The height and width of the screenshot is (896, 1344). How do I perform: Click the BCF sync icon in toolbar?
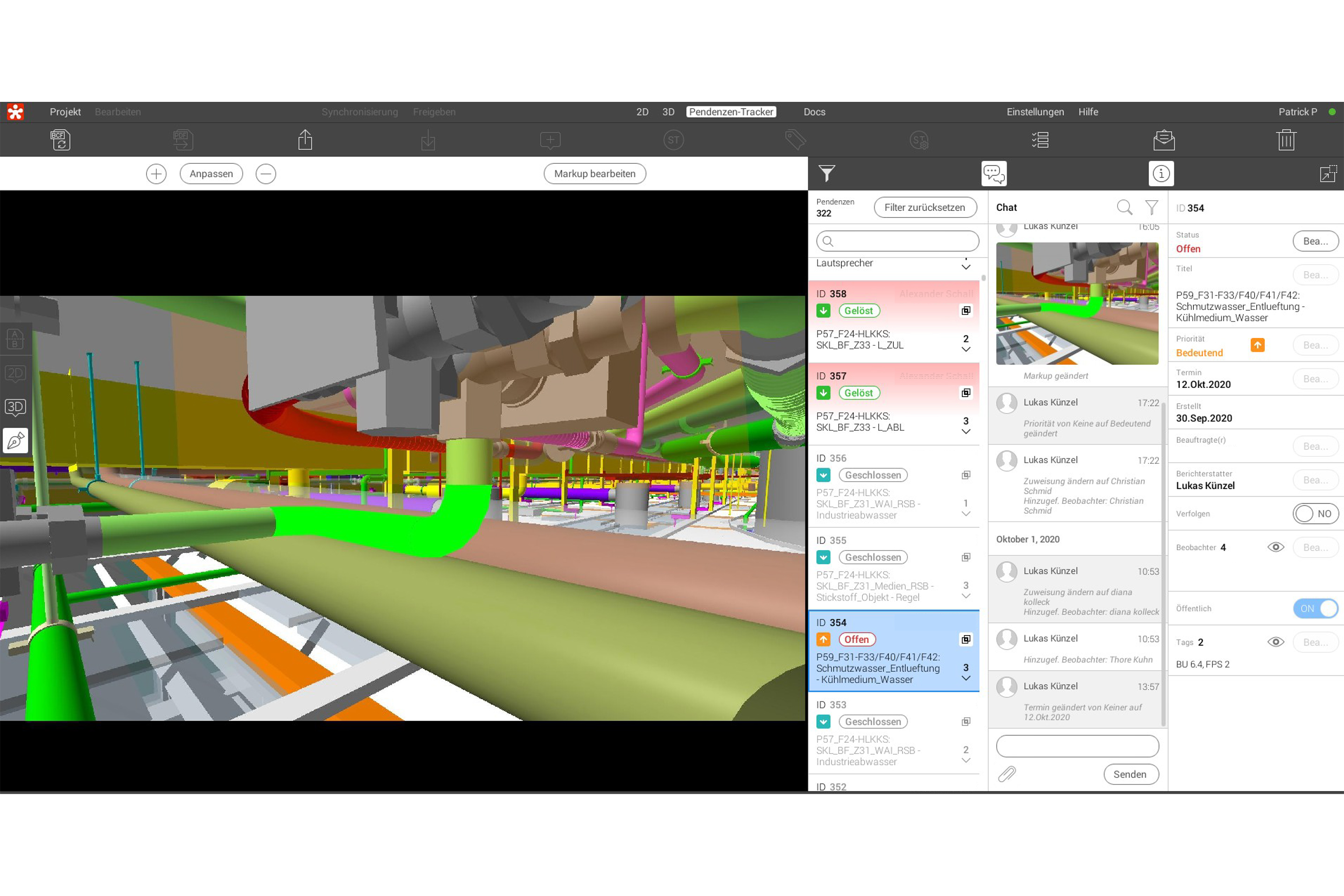pyautogui.click(x=61, y=140)
